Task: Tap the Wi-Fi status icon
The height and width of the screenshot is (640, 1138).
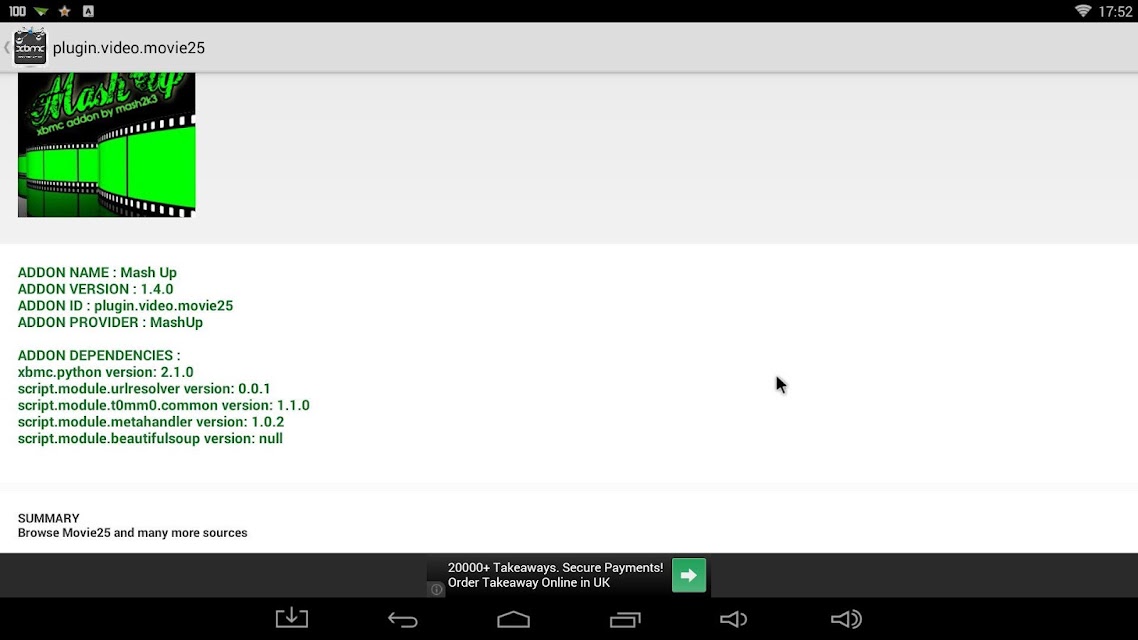Action: (x=1083, y=11)
